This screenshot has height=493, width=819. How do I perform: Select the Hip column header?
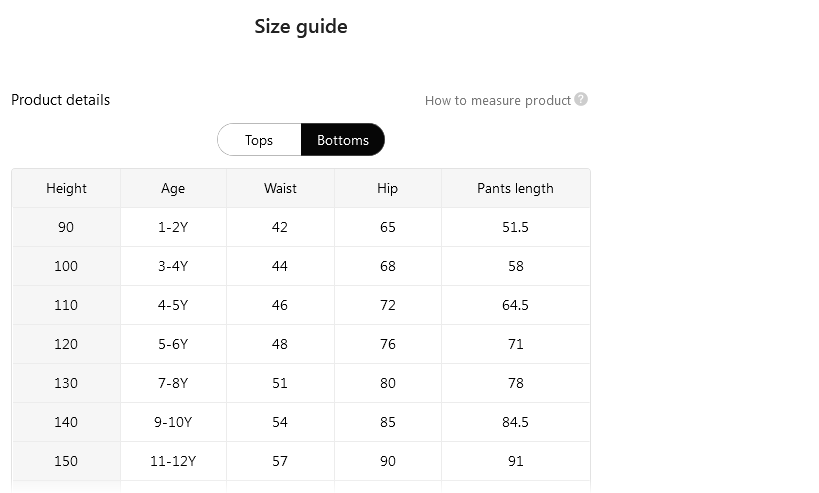pyautogui.click(x=387, y=188)
